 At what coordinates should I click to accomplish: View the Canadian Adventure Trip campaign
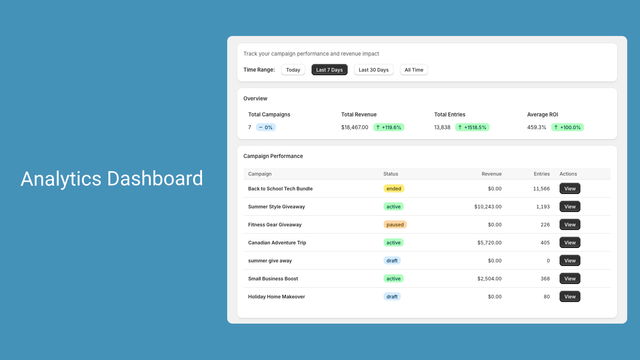pos(570,242)
